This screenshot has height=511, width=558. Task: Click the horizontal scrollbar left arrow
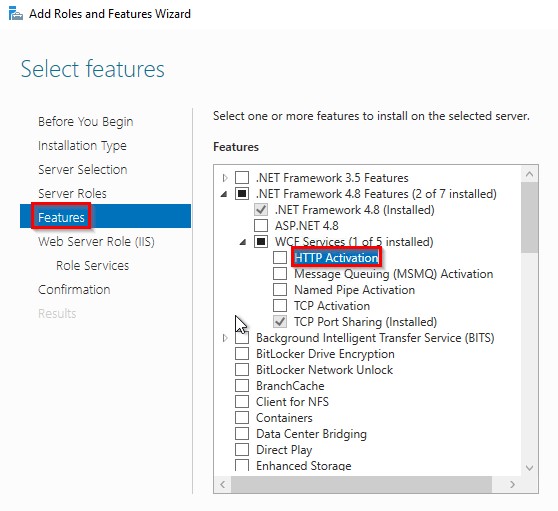tap(223, 484)
